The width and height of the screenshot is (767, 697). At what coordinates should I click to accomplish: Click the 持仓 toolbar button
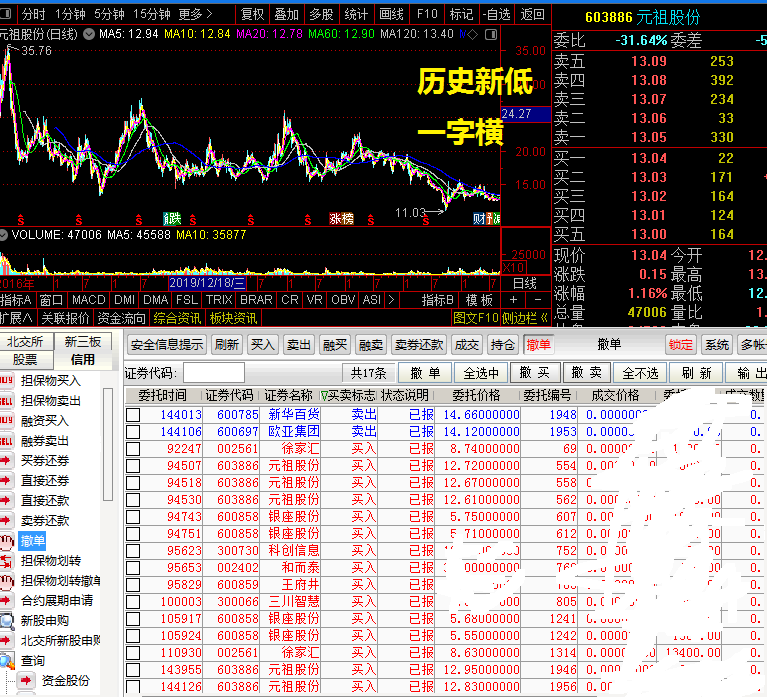(502, 345)
